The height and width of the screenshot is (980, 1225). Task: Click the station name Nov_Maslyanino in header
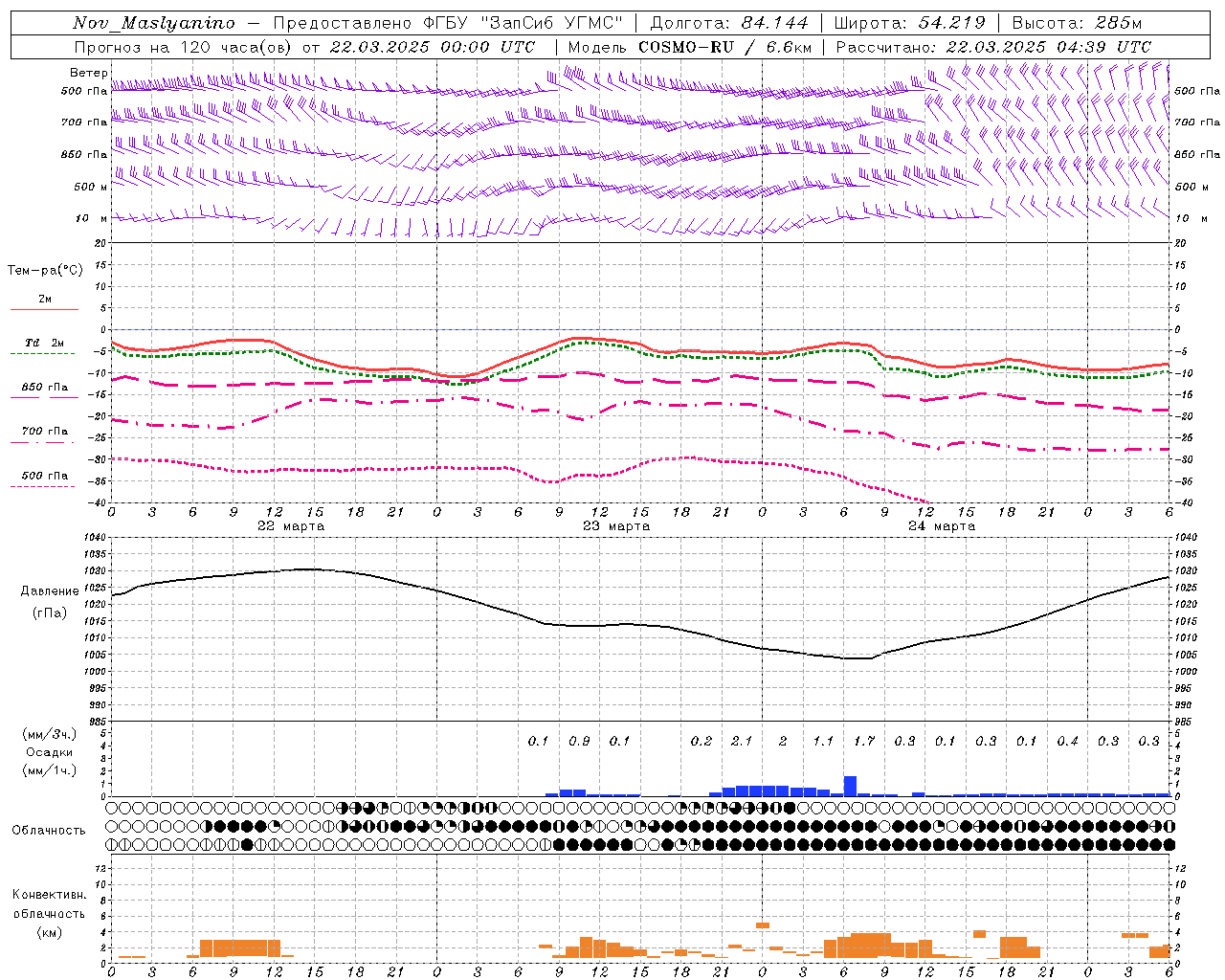pyautogui.click(x=154, y=23)
